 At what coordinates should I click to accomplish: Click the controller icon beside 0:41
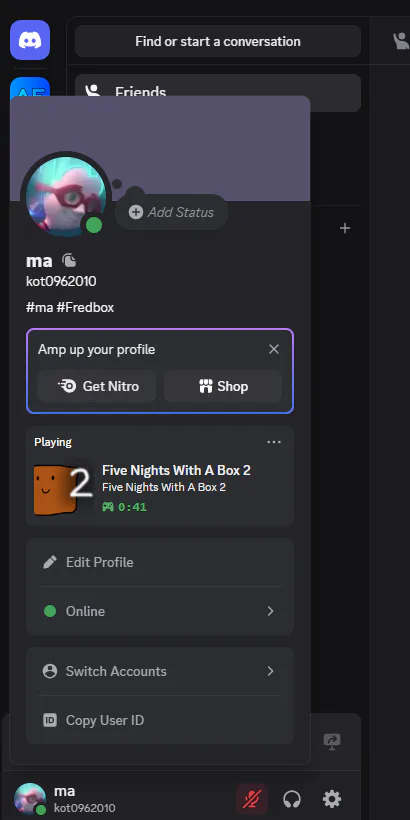click(108, 507)
